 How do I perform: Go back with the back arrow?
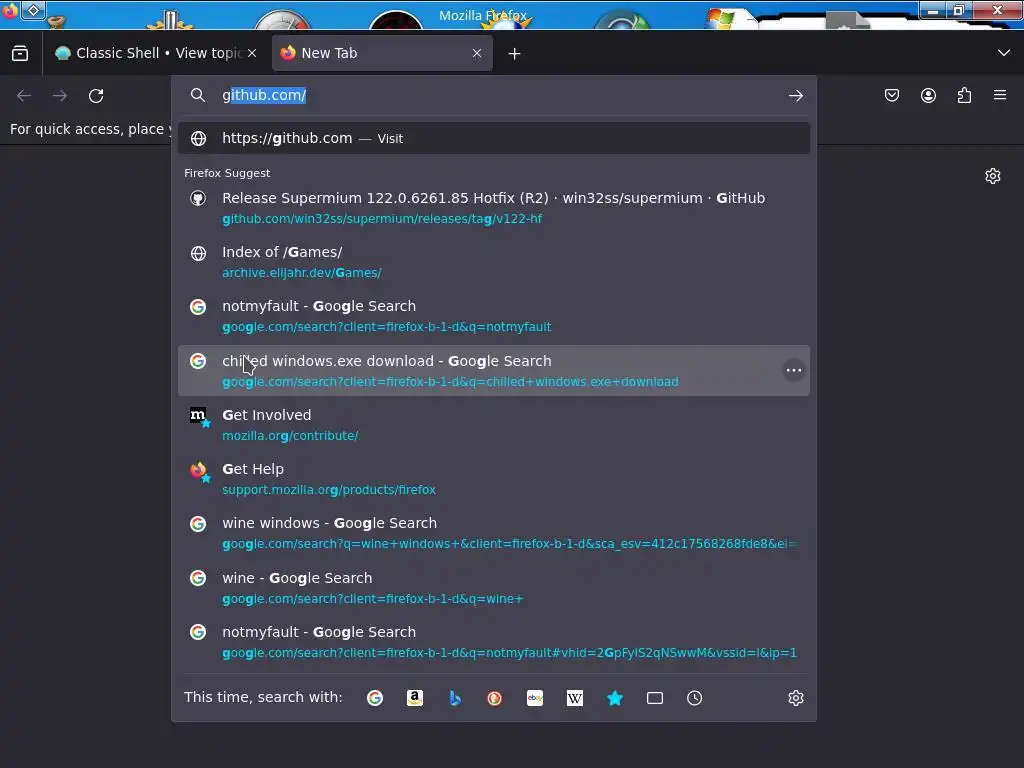pos(24,96)
